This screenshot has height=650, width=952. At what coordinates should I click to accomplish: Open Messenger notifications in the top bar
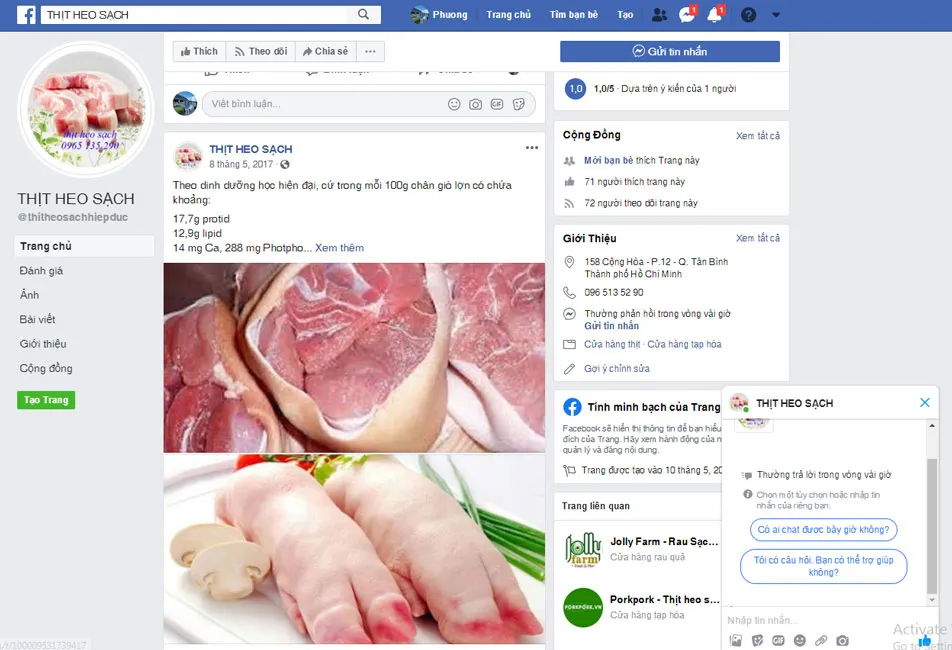pos(687,14)
